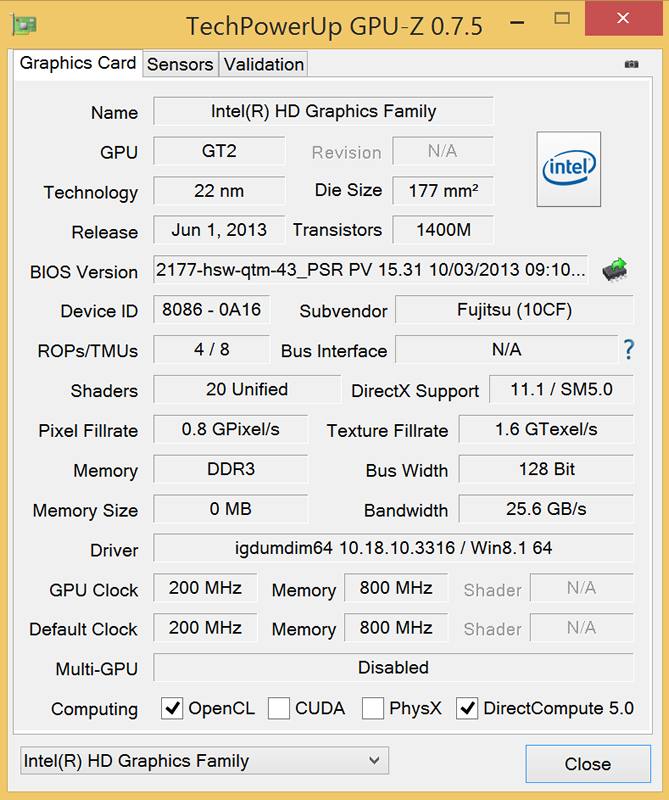669x800 pixels.
Task: Select the Driver field igdumdim64 10.18.10.3316
Action: [393, 548]
